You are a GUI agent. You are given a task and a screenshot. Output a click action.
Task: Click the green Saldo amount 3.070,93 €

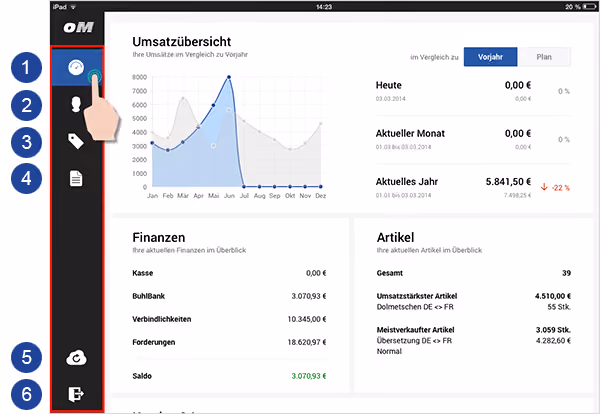[309, 376]
